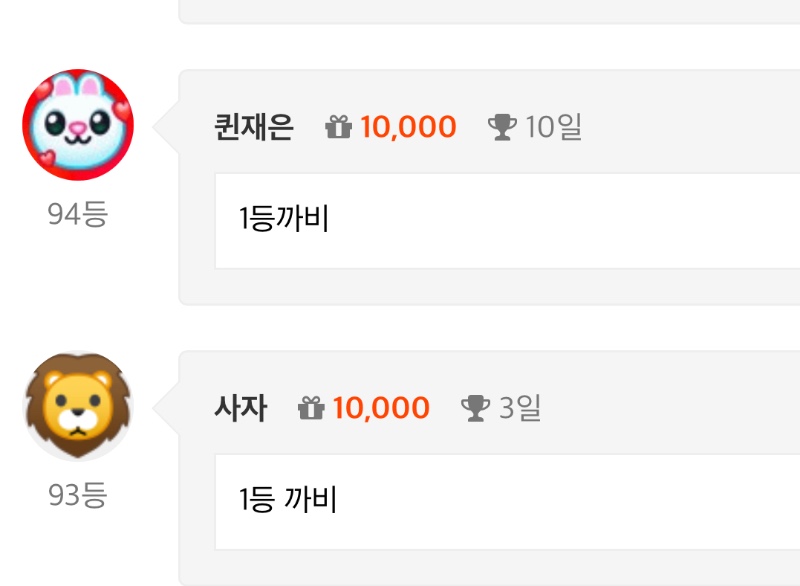
Task: Click the gift icon next to 사자
Action: pyautogui.click(x=311, y=407)
